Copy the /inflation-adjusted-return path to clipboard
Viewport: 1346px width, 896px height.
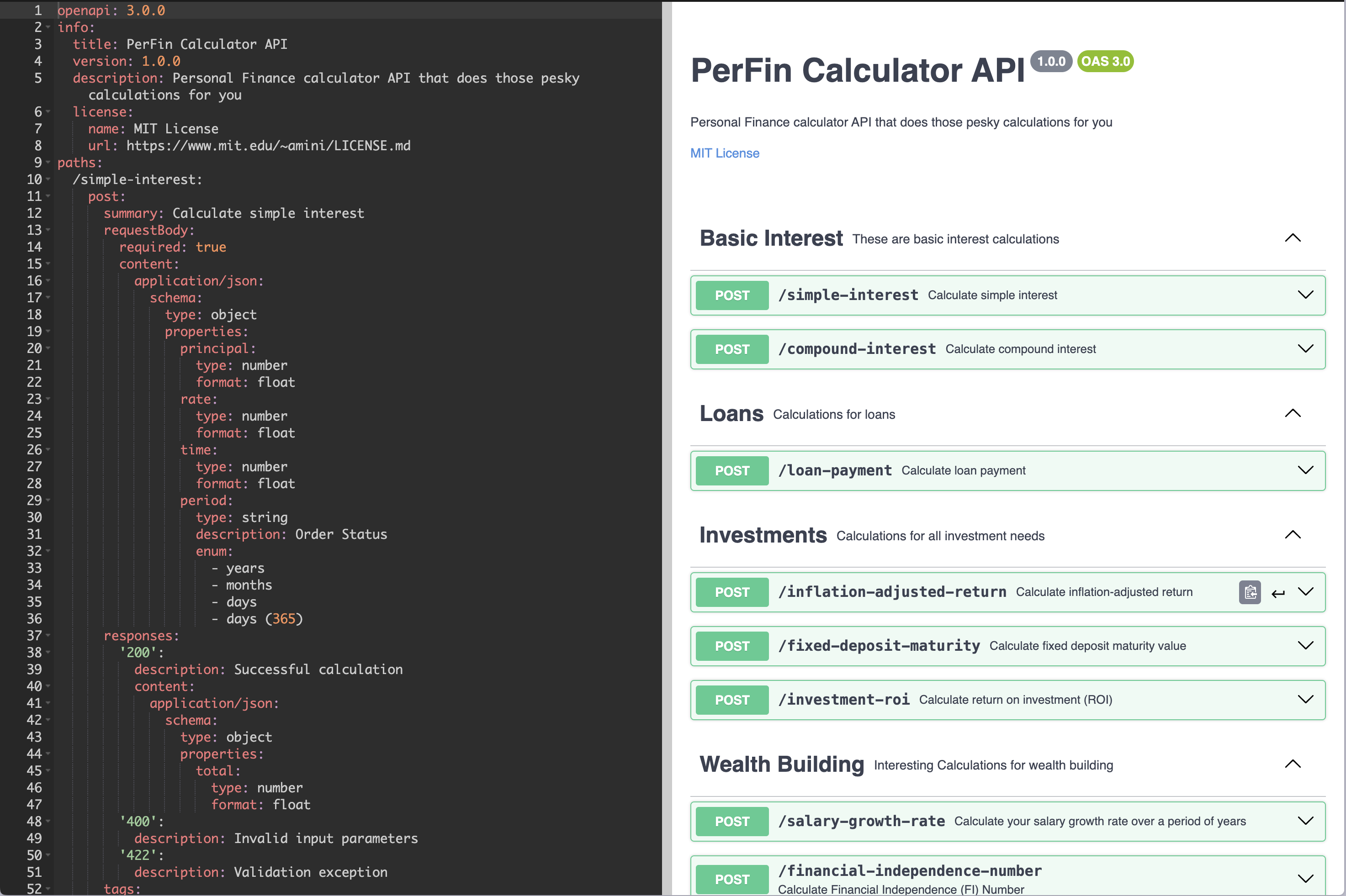[1250, 592]
